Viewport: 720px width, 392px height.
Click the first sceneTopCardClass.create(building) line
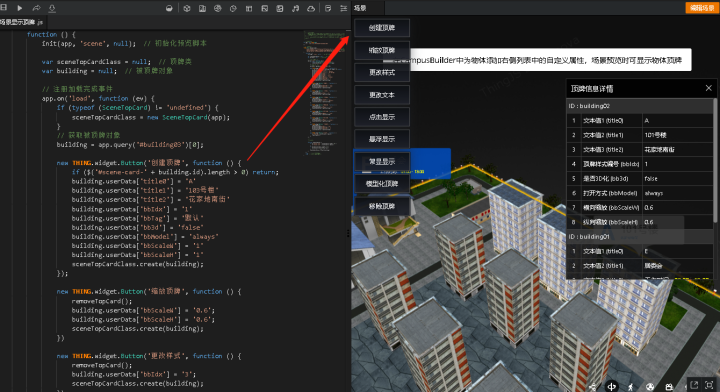click(x=137, y=264)
